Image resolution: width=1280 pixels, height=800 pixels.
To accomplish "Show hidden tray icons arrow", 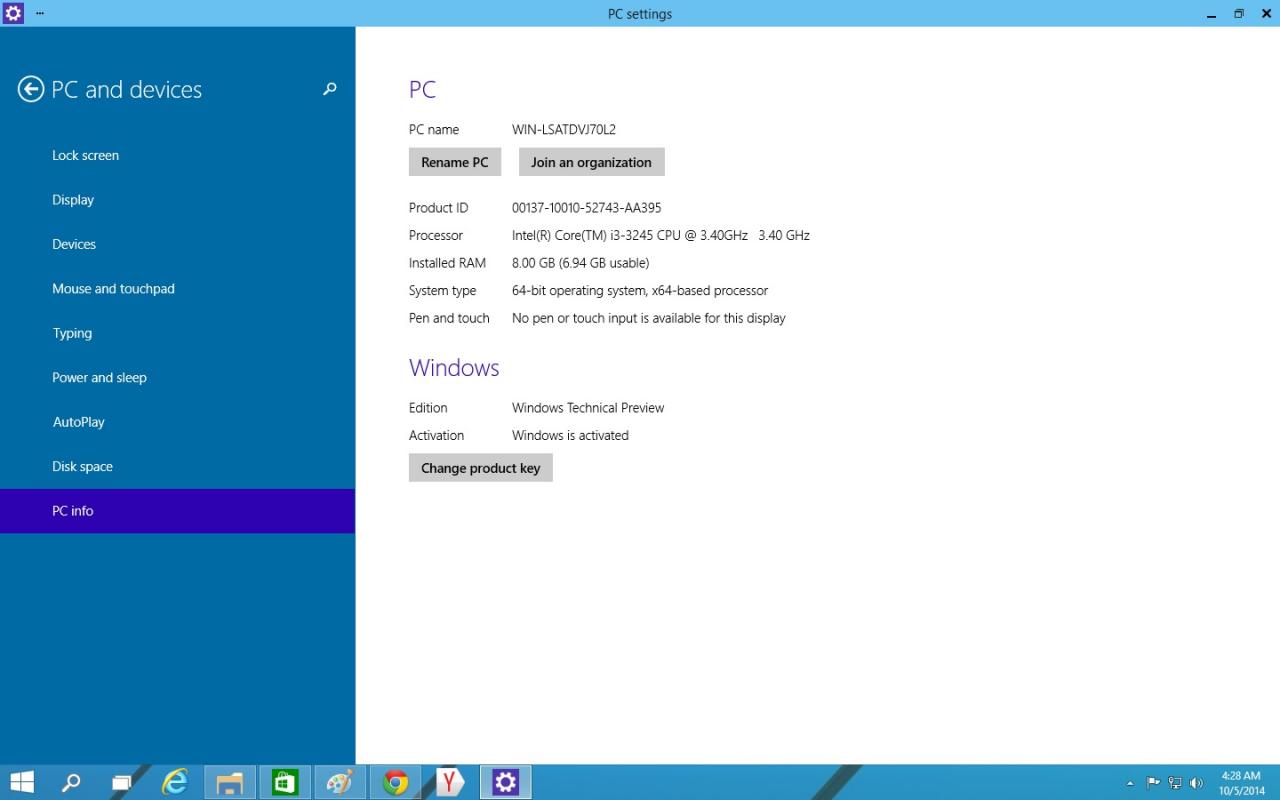I will (1130, 783).
